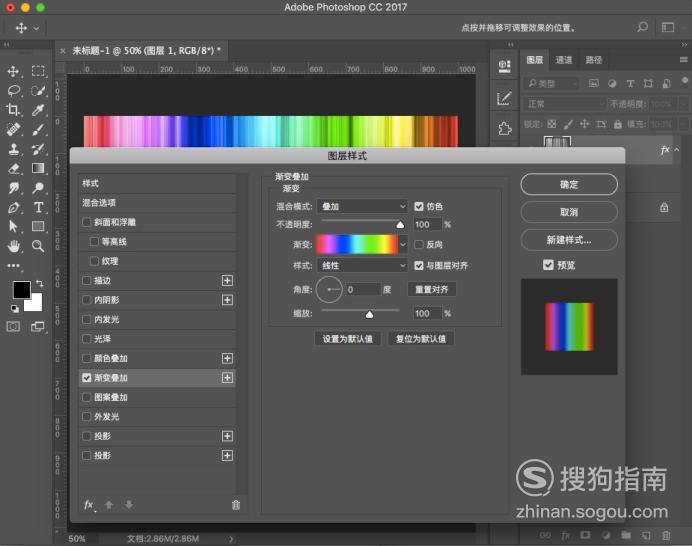Click the search icon in options bar
Screen dimensions: 692x546
643,27
